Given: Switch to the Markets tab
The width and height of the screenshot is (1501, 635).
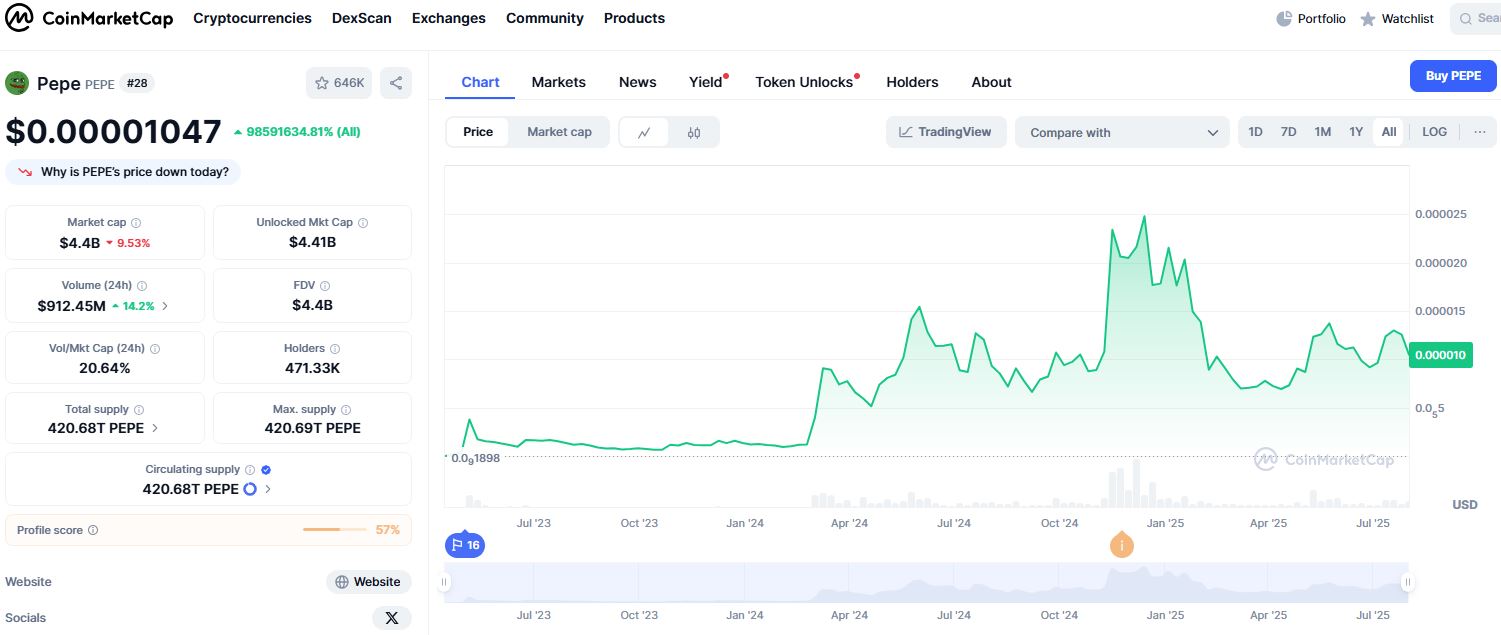Looking at the screenshot, I should pyautogui.click(x=559, y=82).
